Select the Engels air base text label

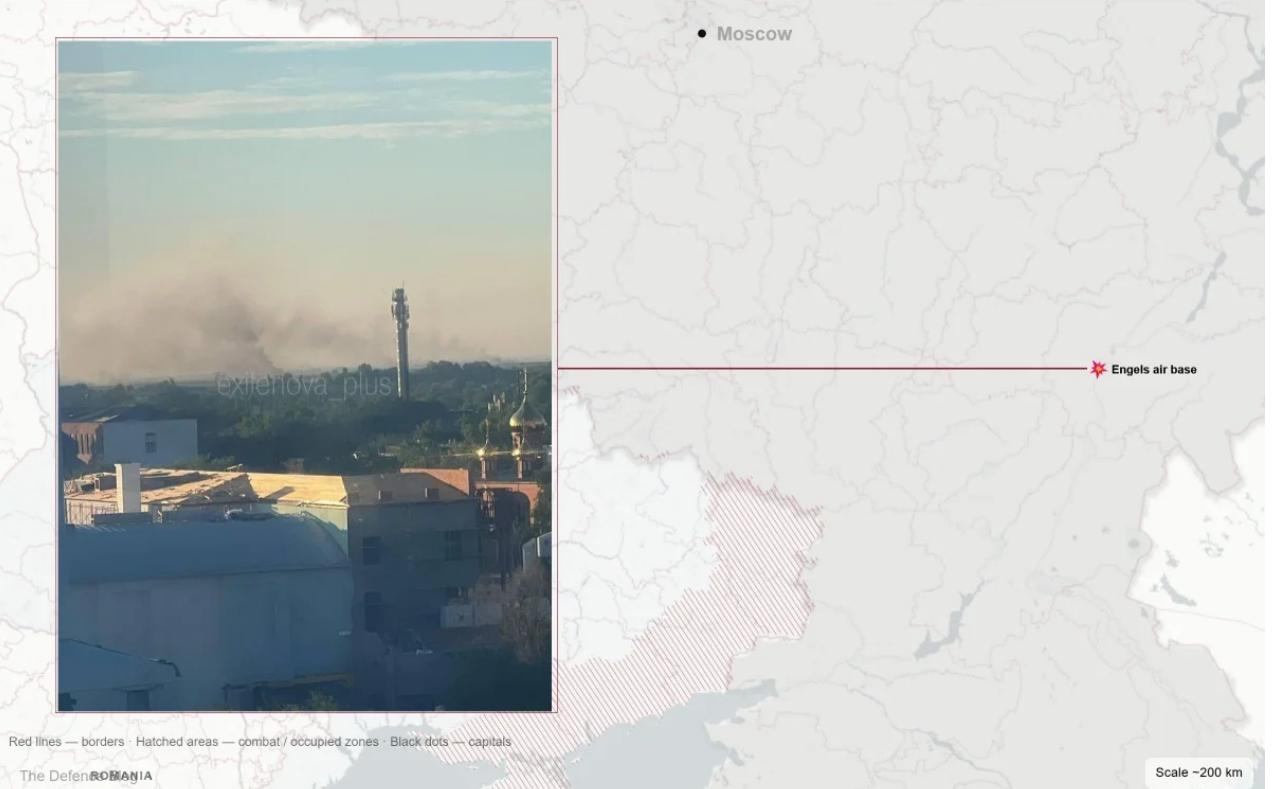(x=1154, y=370)
